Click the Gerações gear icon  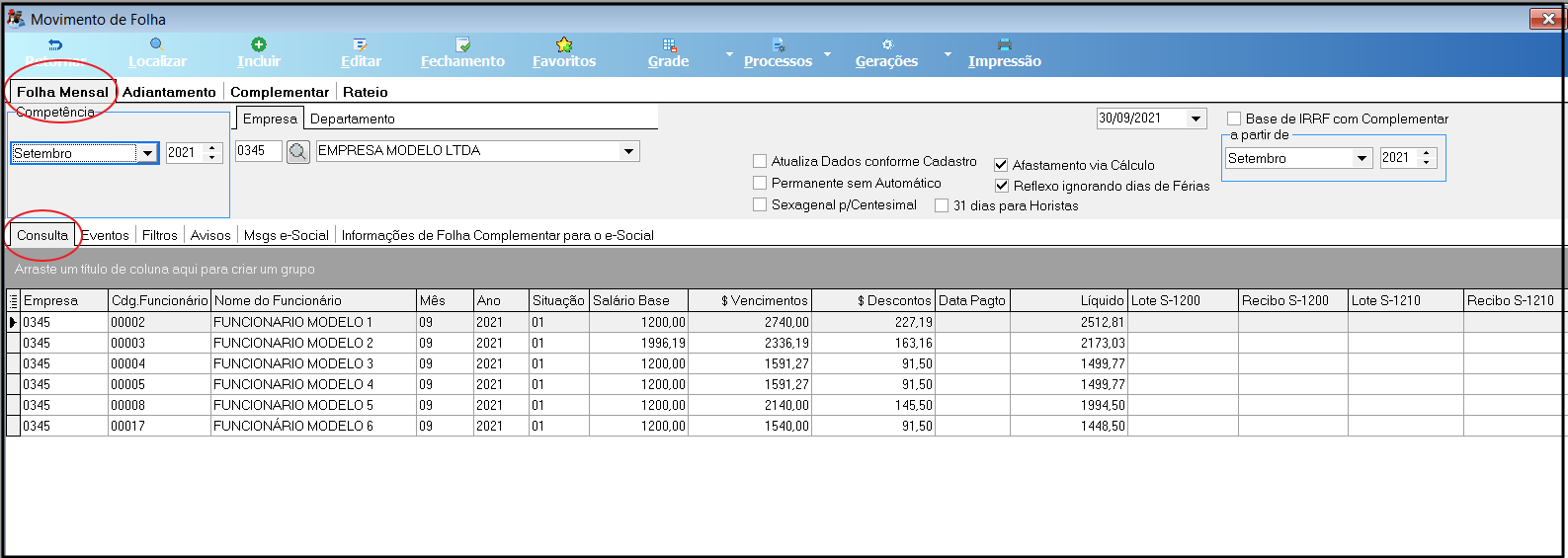887,44
